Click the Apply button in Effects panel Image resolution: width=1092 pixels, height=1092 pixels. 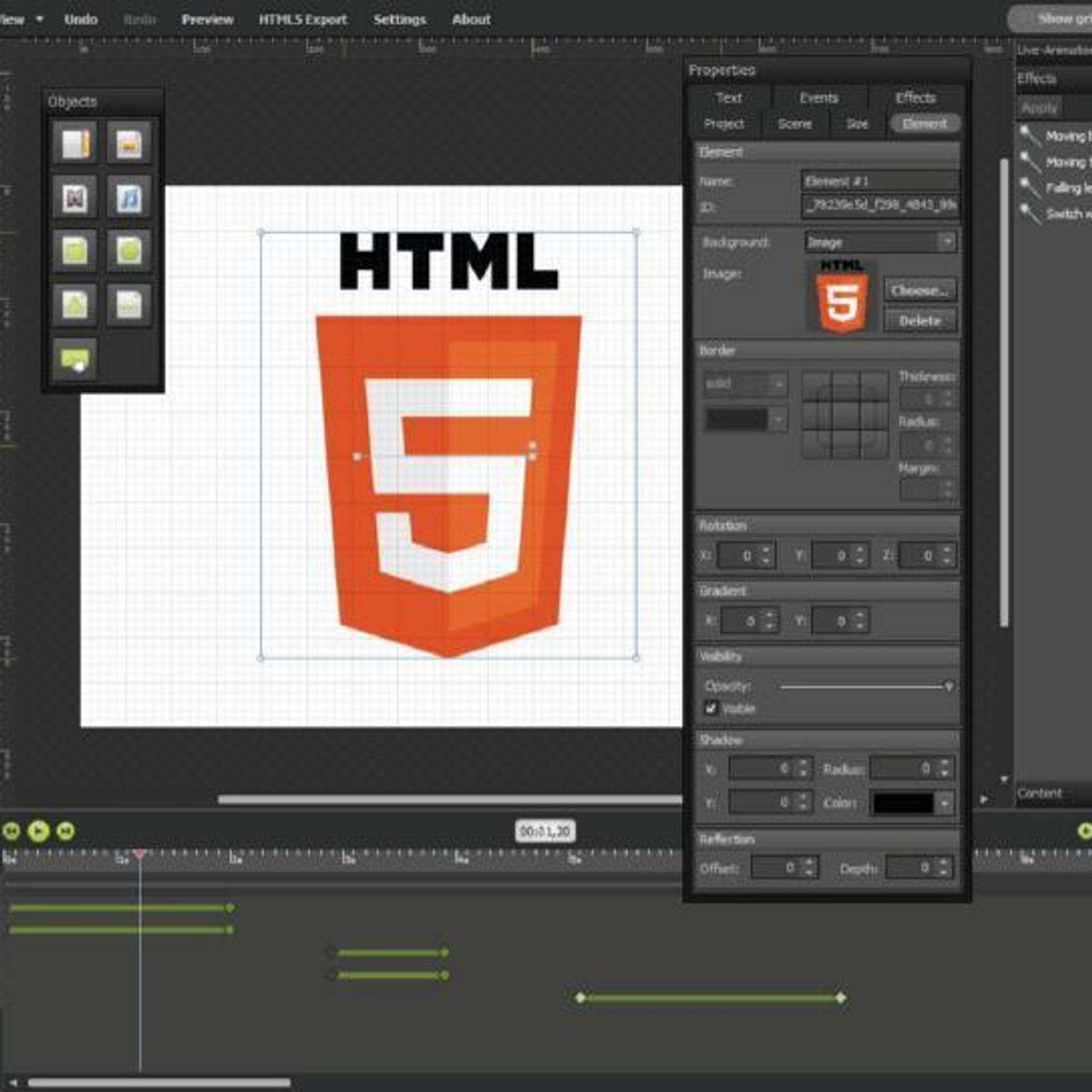pos(1039,107)
